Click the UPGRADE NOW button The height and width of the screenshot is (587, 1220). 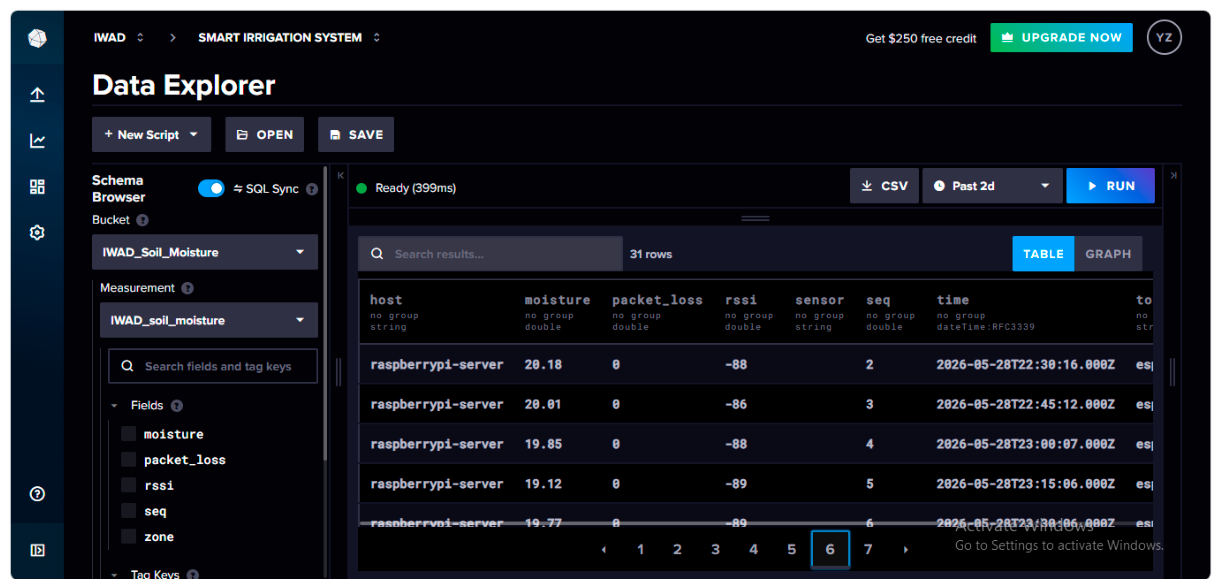[1062, 38]
